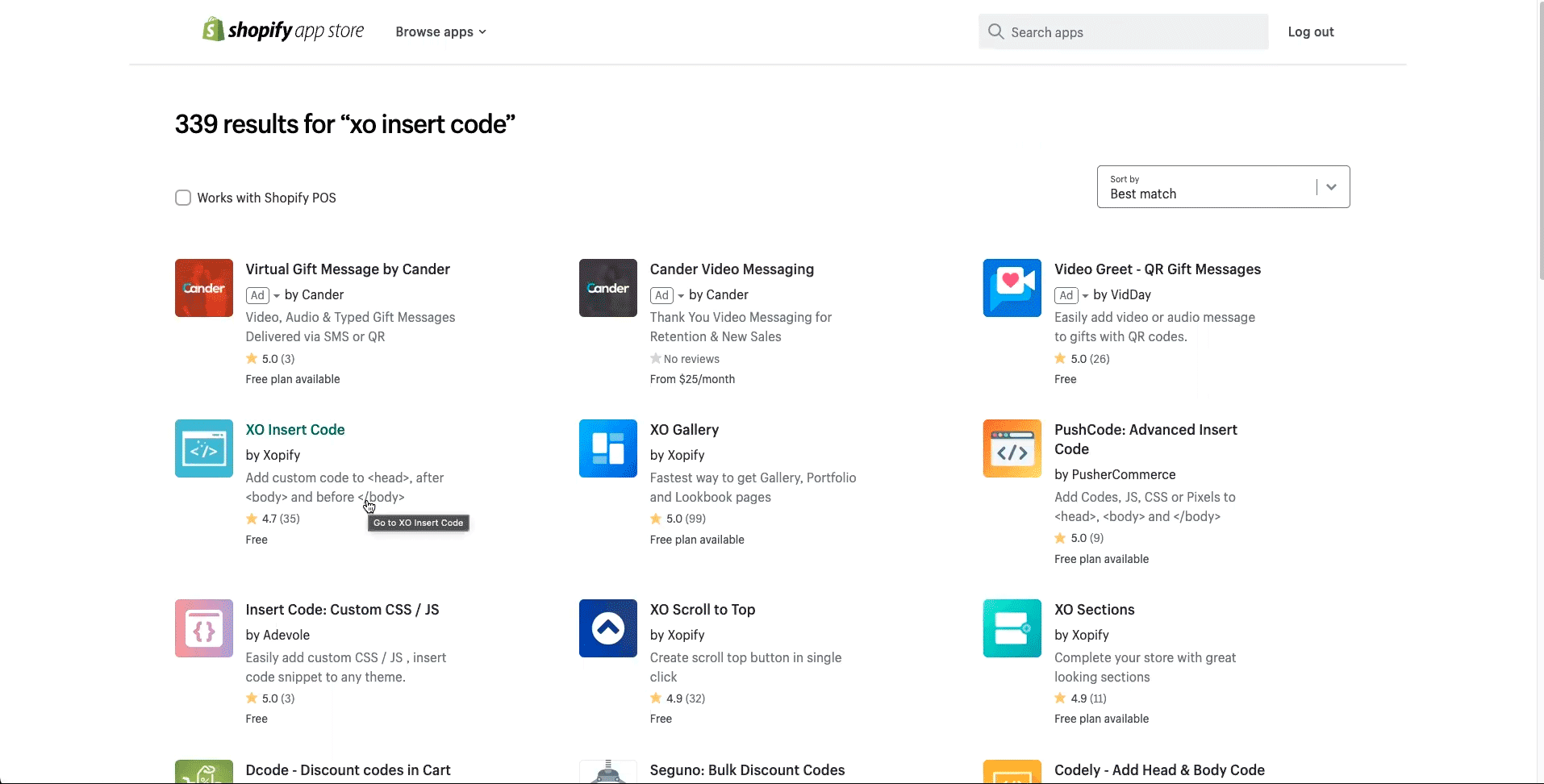This screenshot has width=1544, height=784.
Task: Open the Video Greet app icon
Action: [x=1012, y=288]
